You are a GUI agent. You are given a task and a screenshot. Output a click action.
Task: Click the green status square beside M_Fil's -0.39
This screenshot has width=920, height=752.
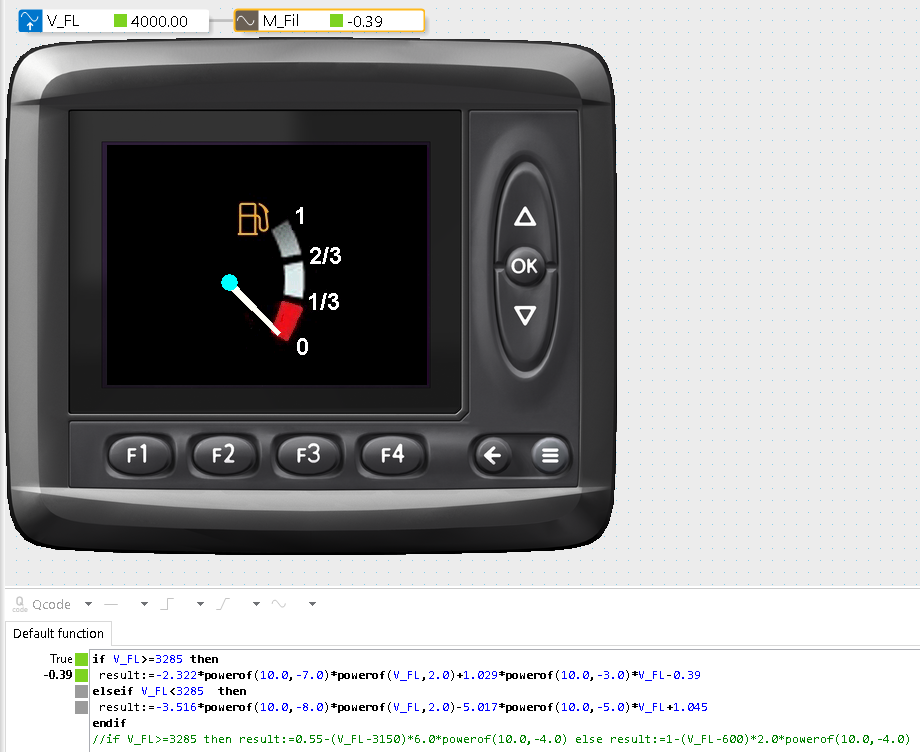click(336, 21)
